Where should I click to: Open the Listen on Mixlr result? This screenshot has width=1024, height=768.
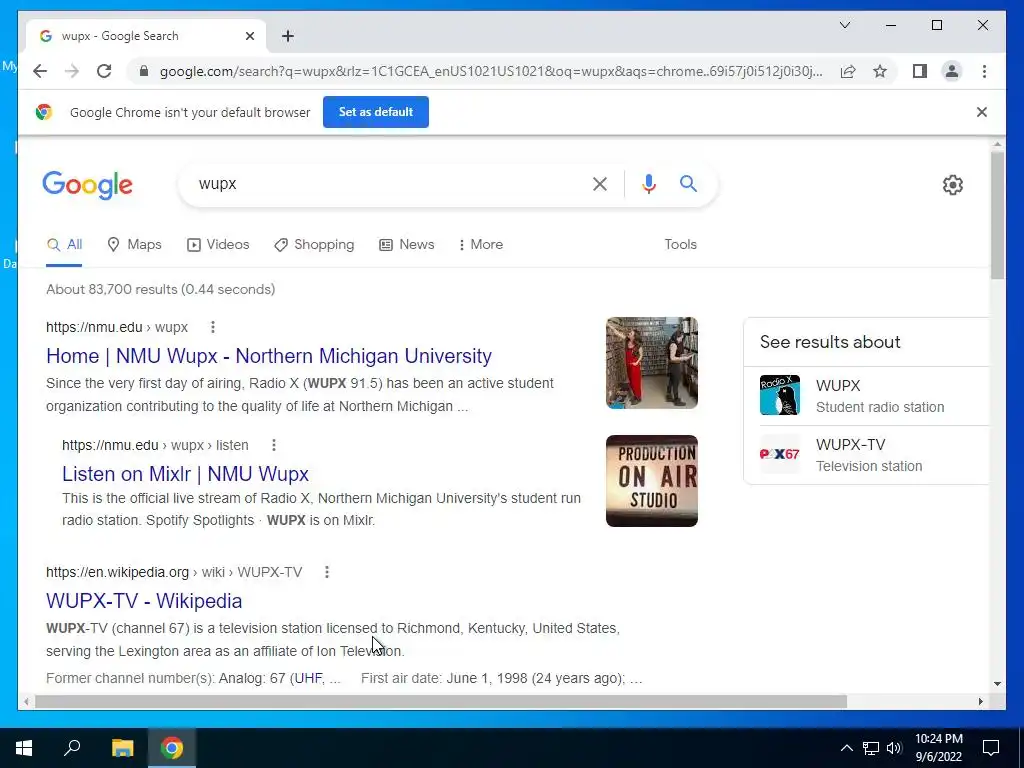(185, 474)
